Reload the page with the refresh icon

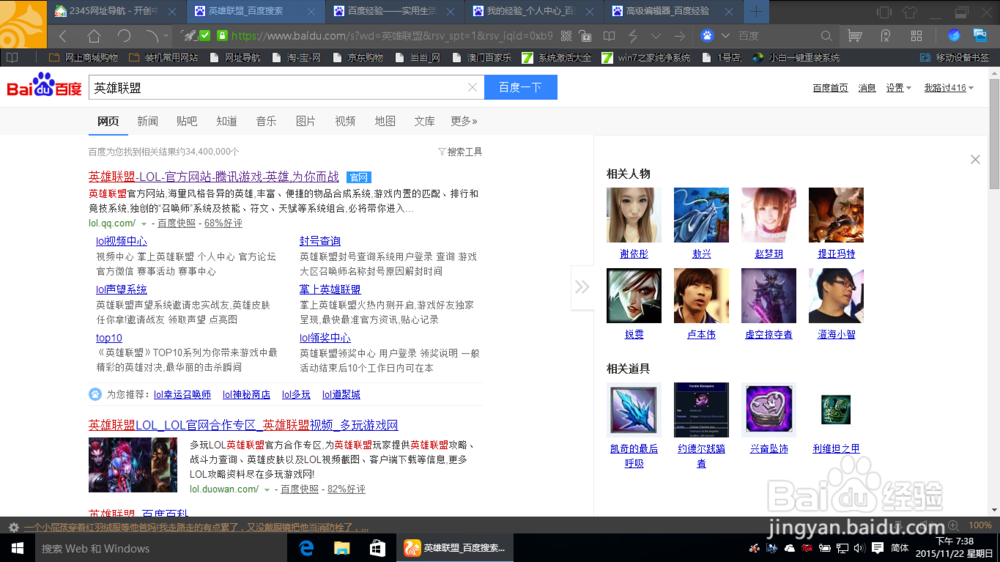coord(124,36)
